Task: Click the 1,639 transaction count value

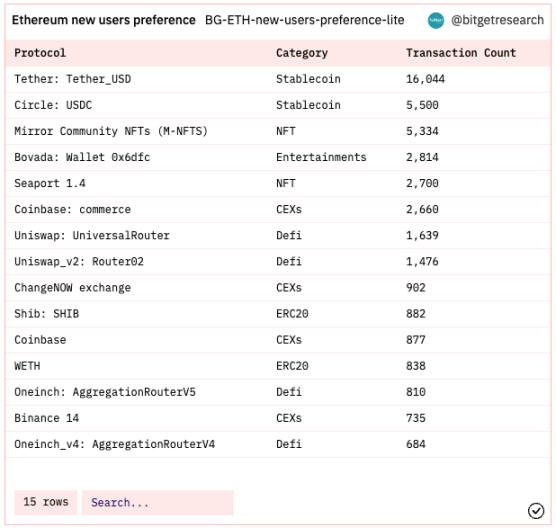Action: tap(422, 235)
